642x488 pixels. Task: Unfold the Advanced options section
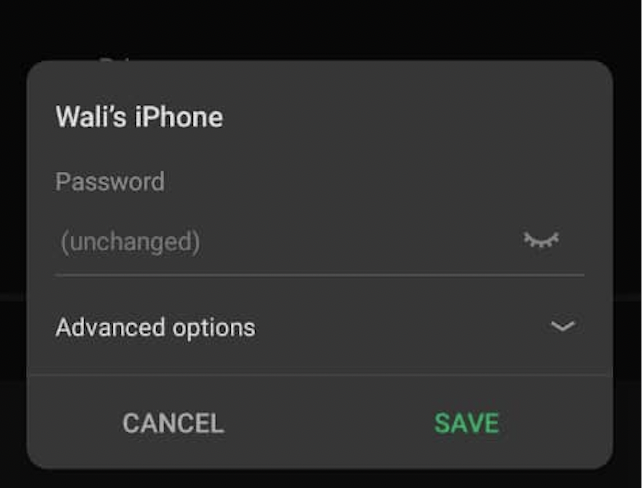point(320,327)
